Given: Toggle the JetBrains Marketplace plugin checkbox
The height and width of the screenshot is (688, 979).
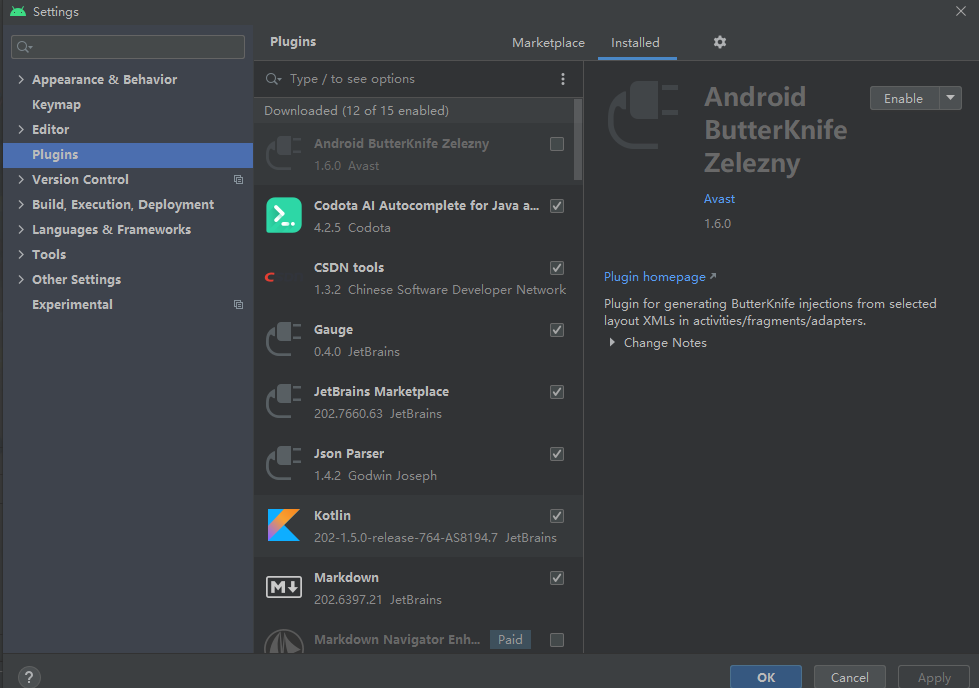Looking at the screenshot, I should (557, 391).
